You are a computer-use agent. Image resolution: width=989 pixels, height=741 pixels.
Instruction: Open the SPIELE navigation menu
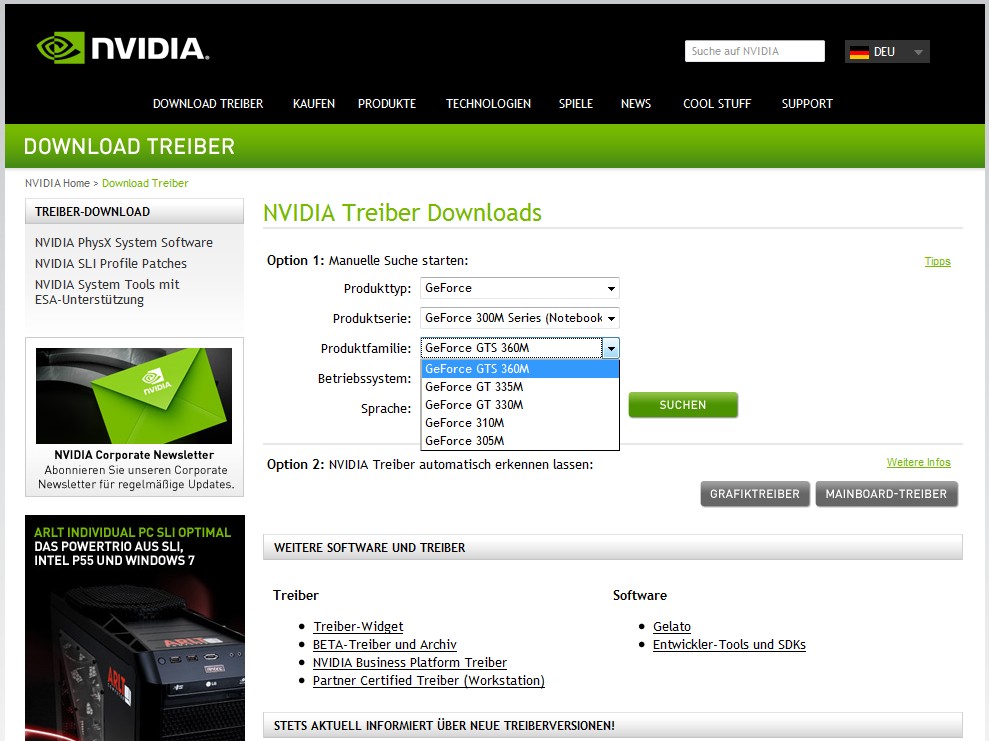tap(575, 103)
